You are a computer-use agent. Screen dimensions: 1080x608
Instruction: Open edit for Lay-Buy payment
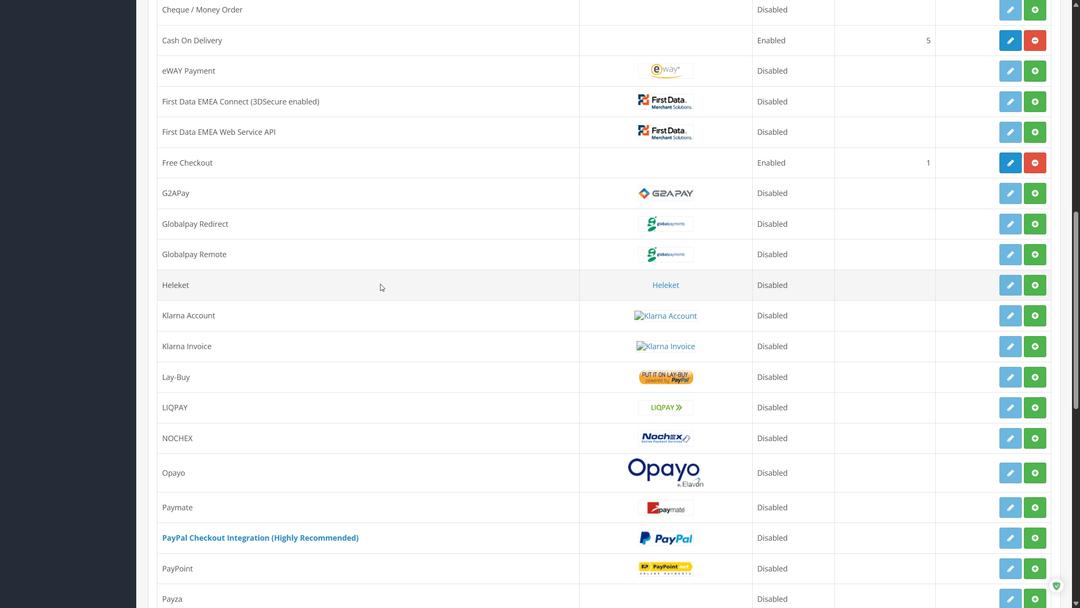click(x=1010, y=377)
